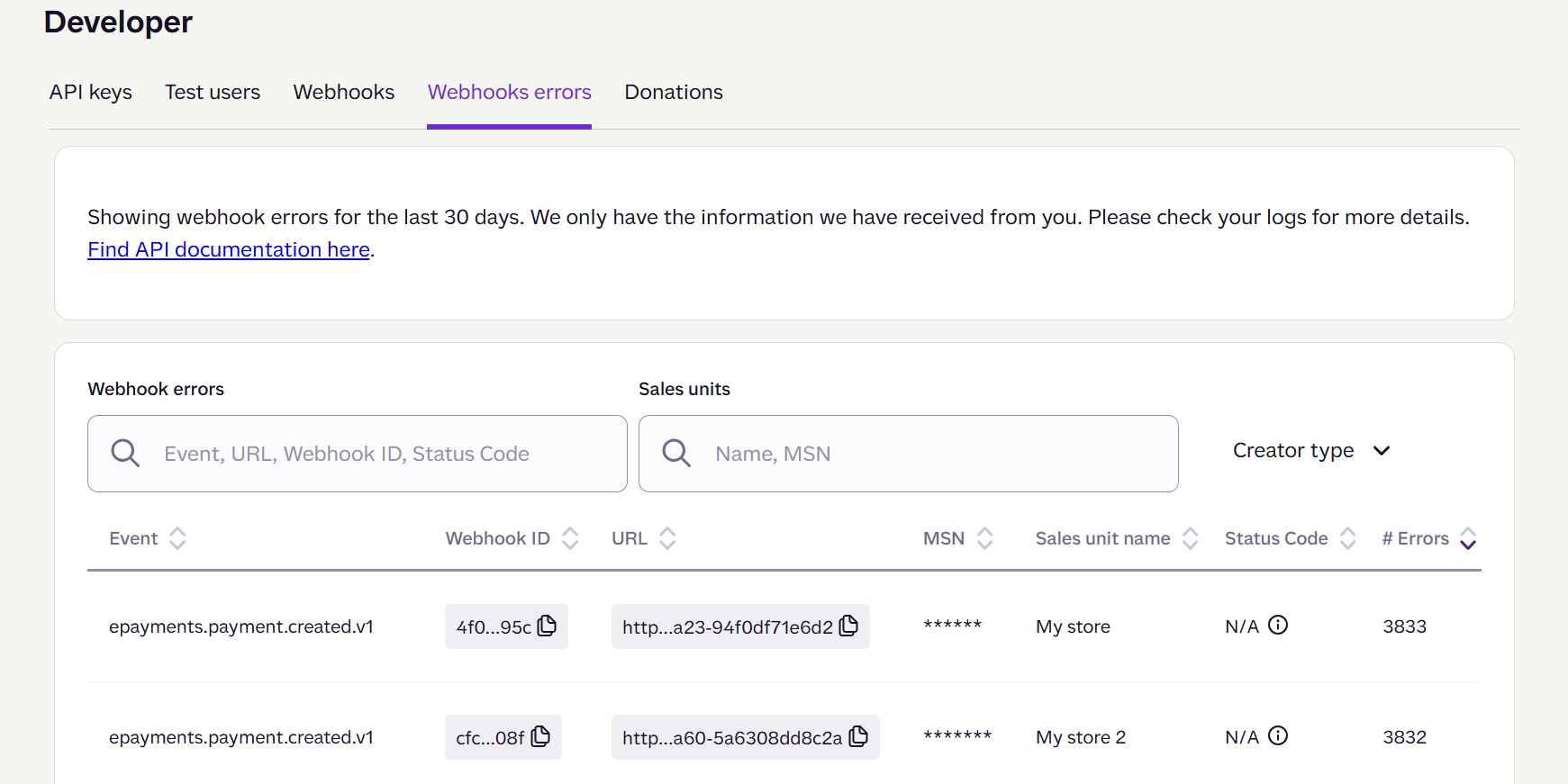The image size is (1568, 784).
Task: Show status code info for My store
Action: (x=1278, y=625)
